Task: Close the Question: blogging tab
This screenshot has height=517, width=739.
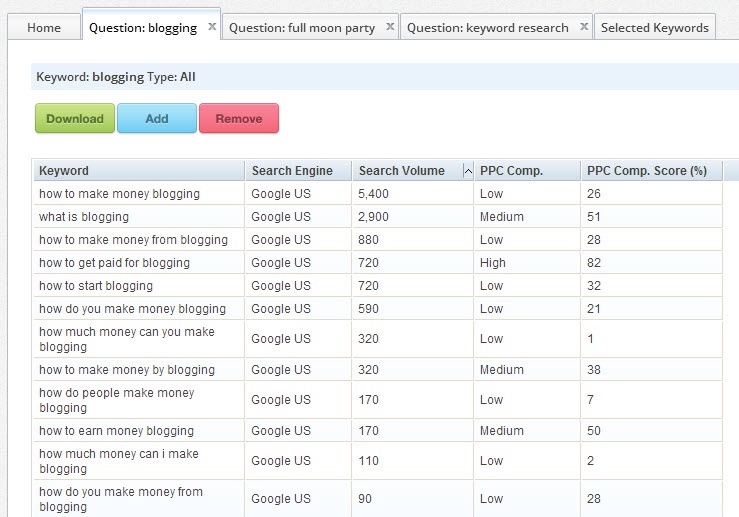Action: click(212, 27)
